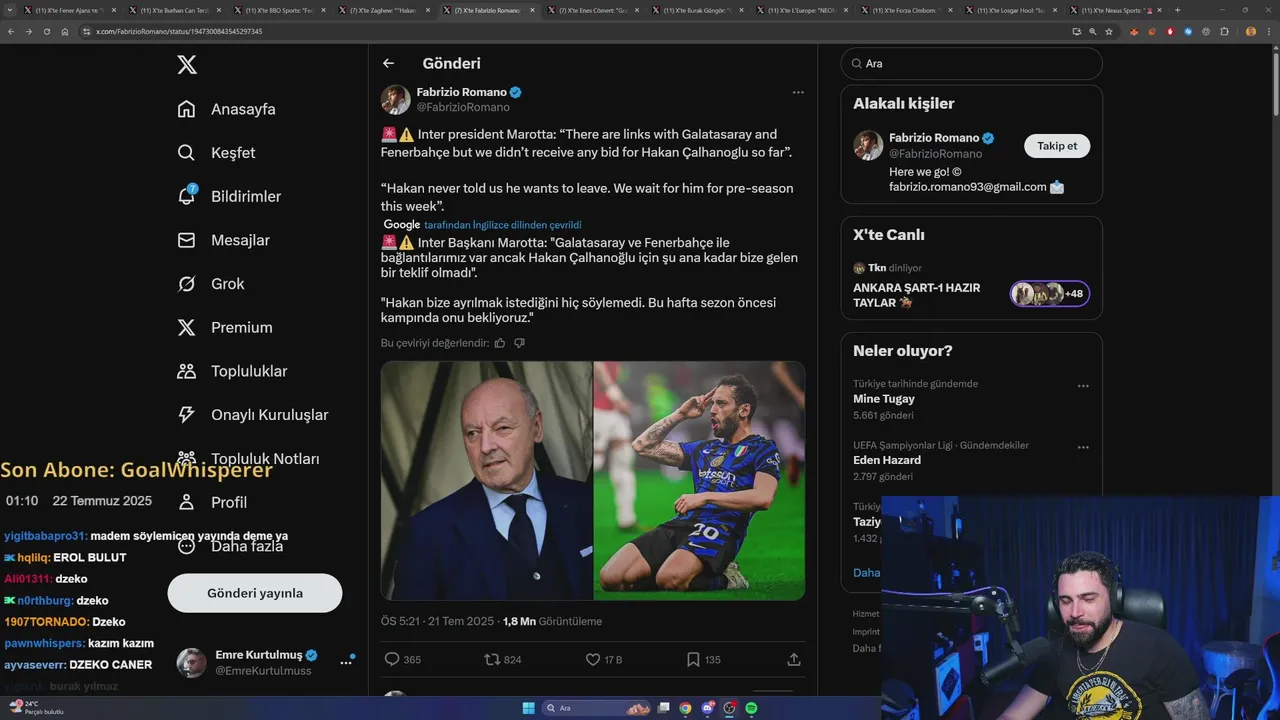Open Discord from taskbar
The image size is (1280, 720).
pos(707,708)
